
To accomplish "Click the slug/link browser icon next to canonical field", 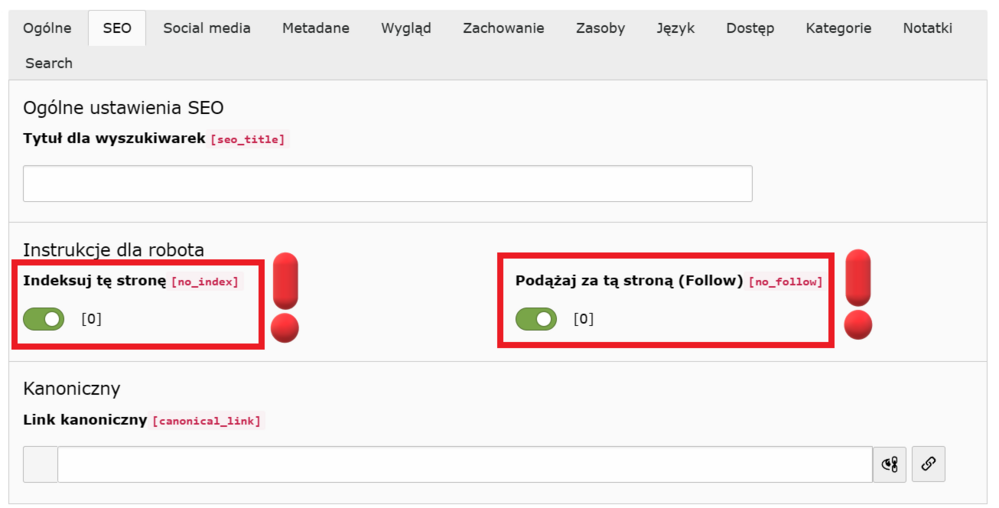I will click(x=889, y=464).
